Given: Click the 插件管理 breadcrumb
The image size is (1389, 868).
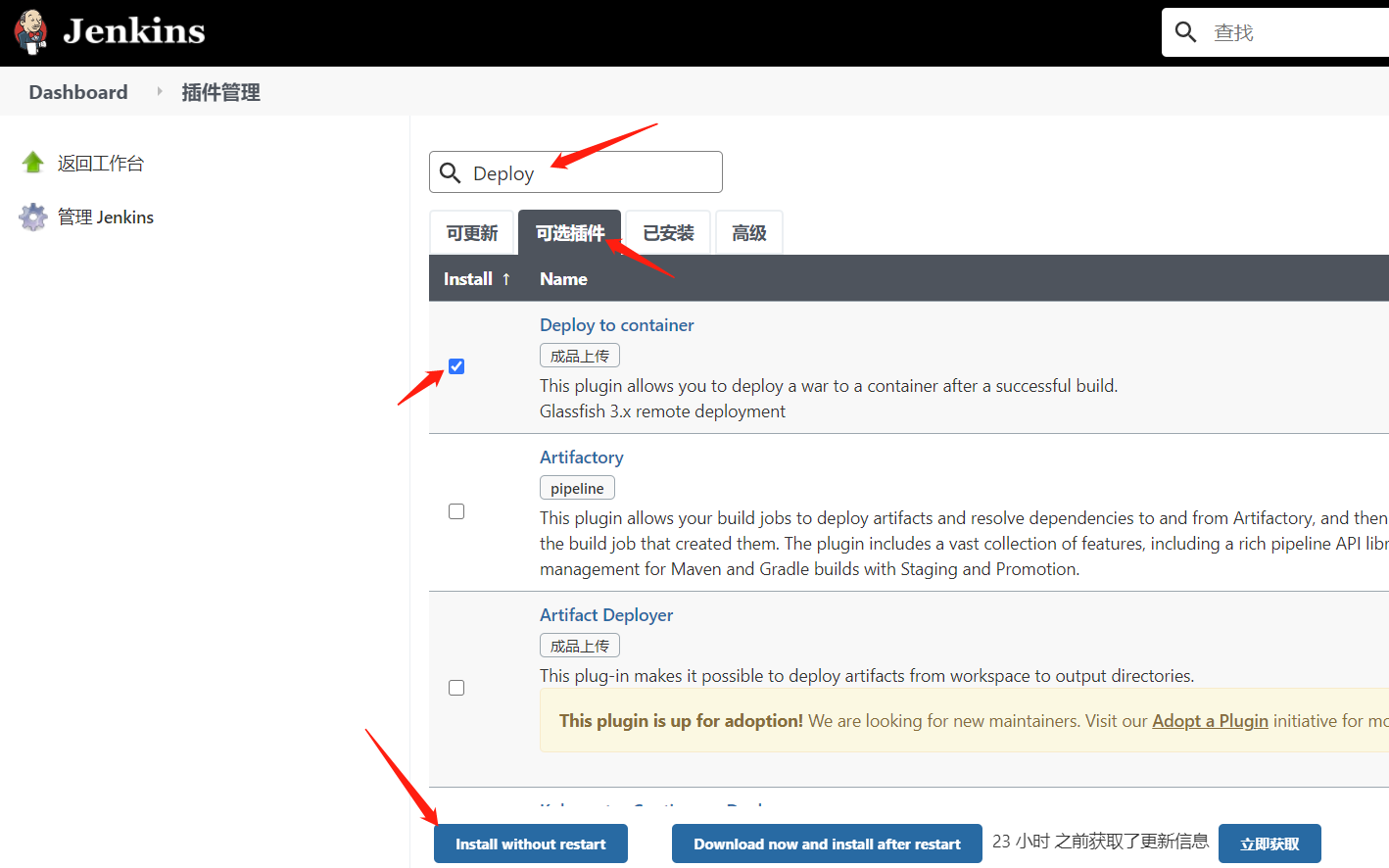Looking at the screenshot, I should coord(220,92).
